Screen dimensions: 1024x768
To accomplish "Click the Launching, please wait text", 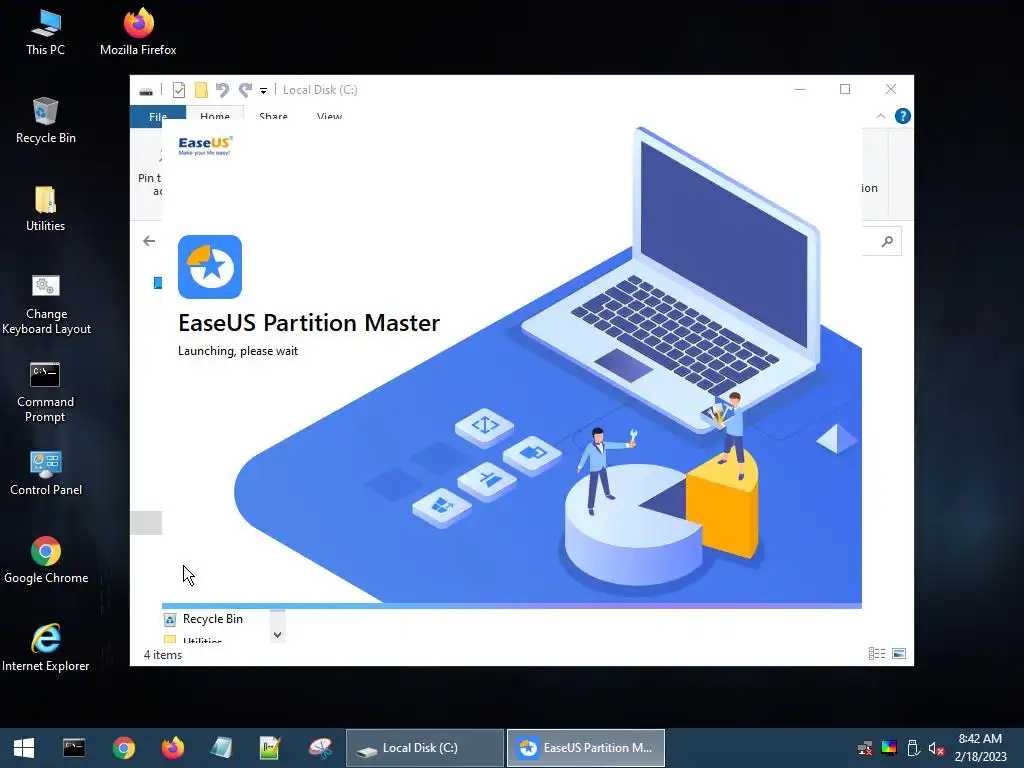I will (x=238, y=351).
